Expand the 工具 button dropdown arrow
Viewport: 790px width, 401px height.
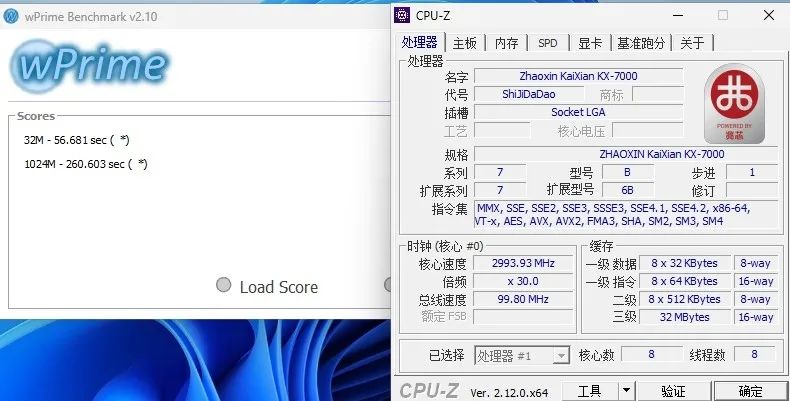coord(626,390)
